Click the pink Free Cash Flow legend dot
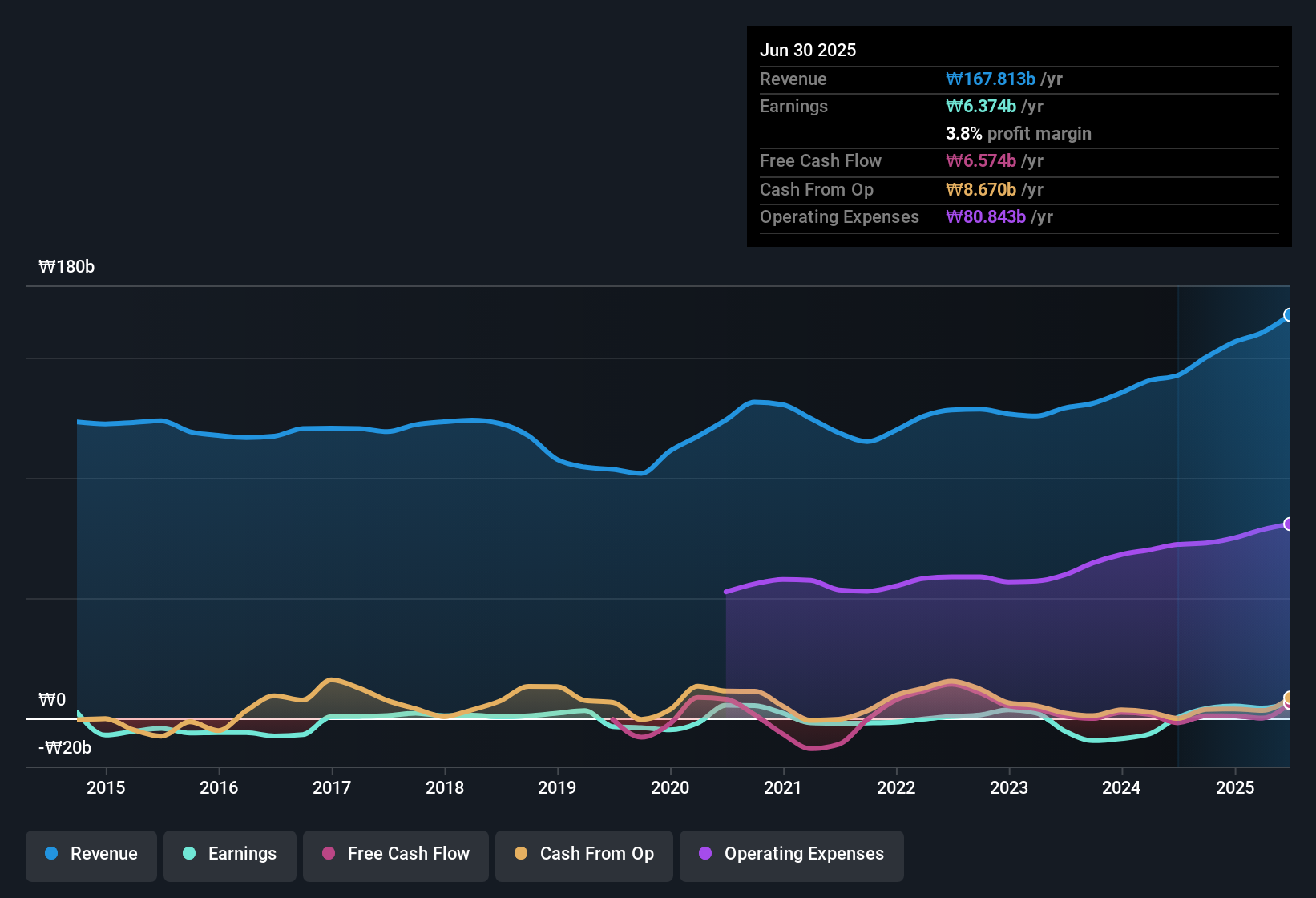 point(327,854)
